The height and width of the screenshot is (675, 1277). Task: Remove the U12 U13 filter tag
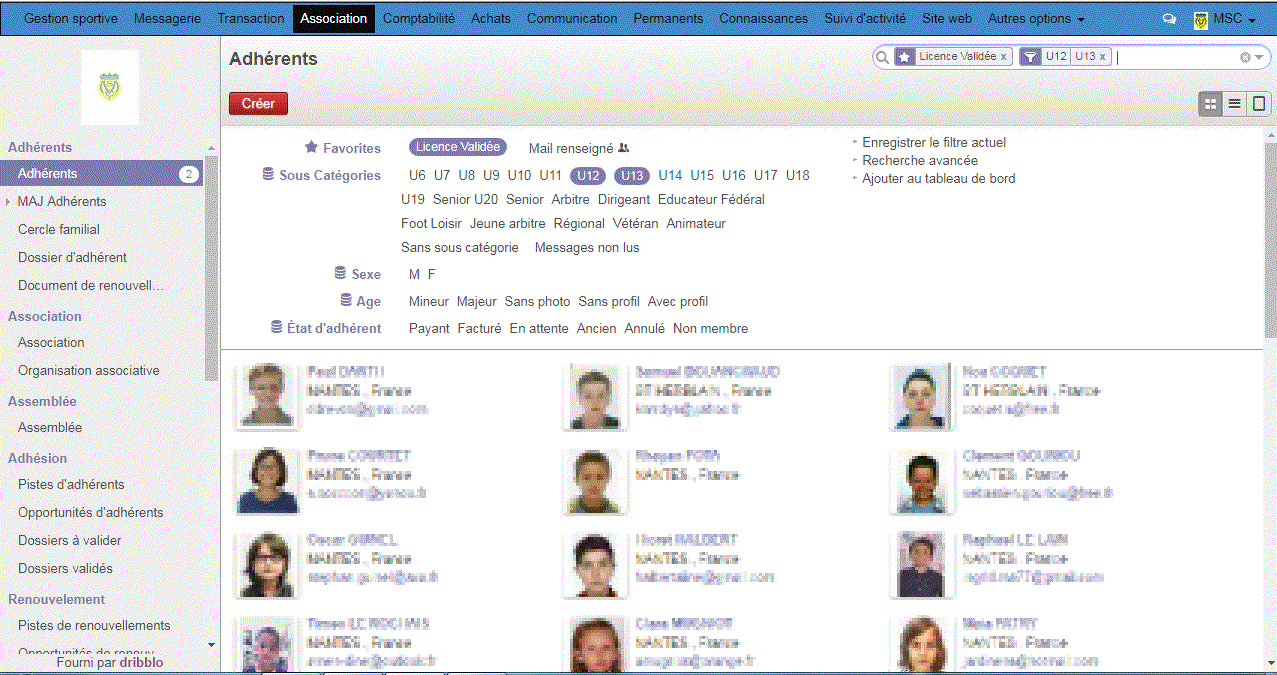(x=1102, y=57)
